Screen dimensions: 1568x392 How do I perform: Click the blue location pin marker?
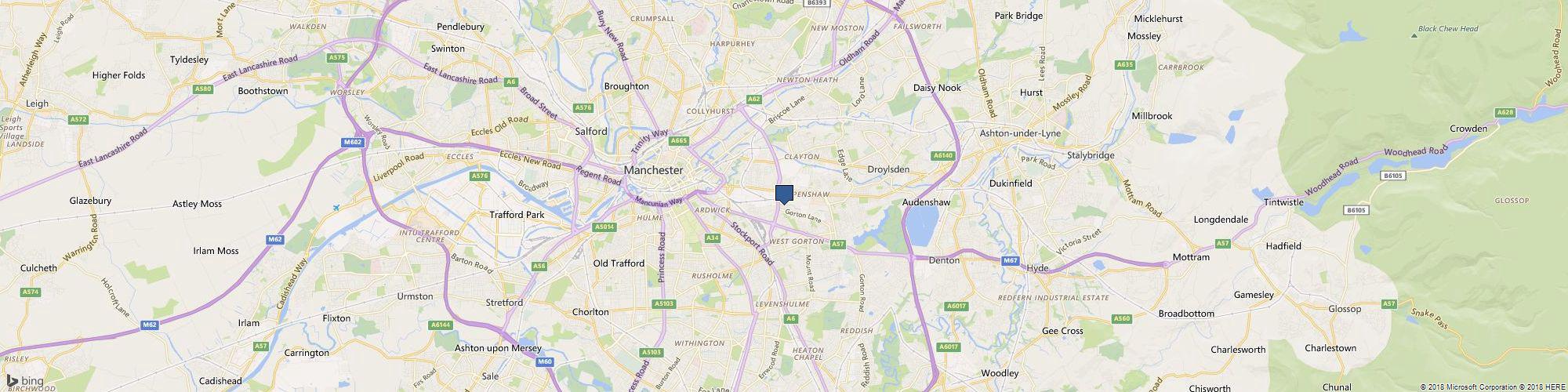(x=784, y=194)
